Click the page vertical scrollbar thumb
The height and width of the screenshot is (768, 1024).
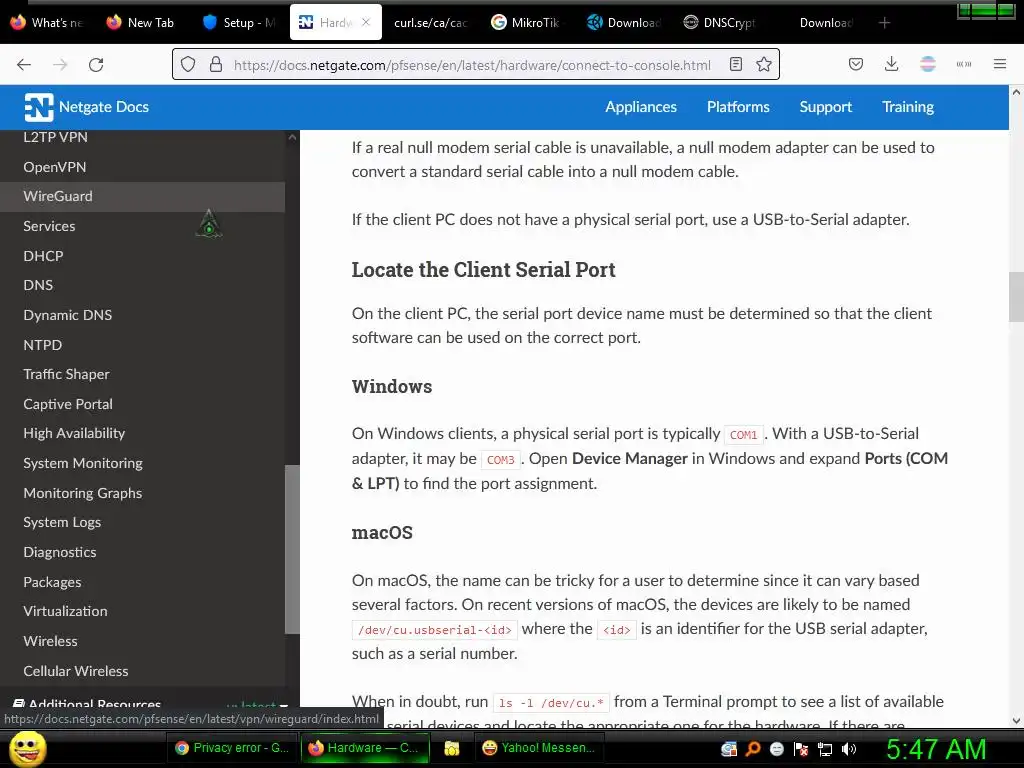tap(1016, 297)
